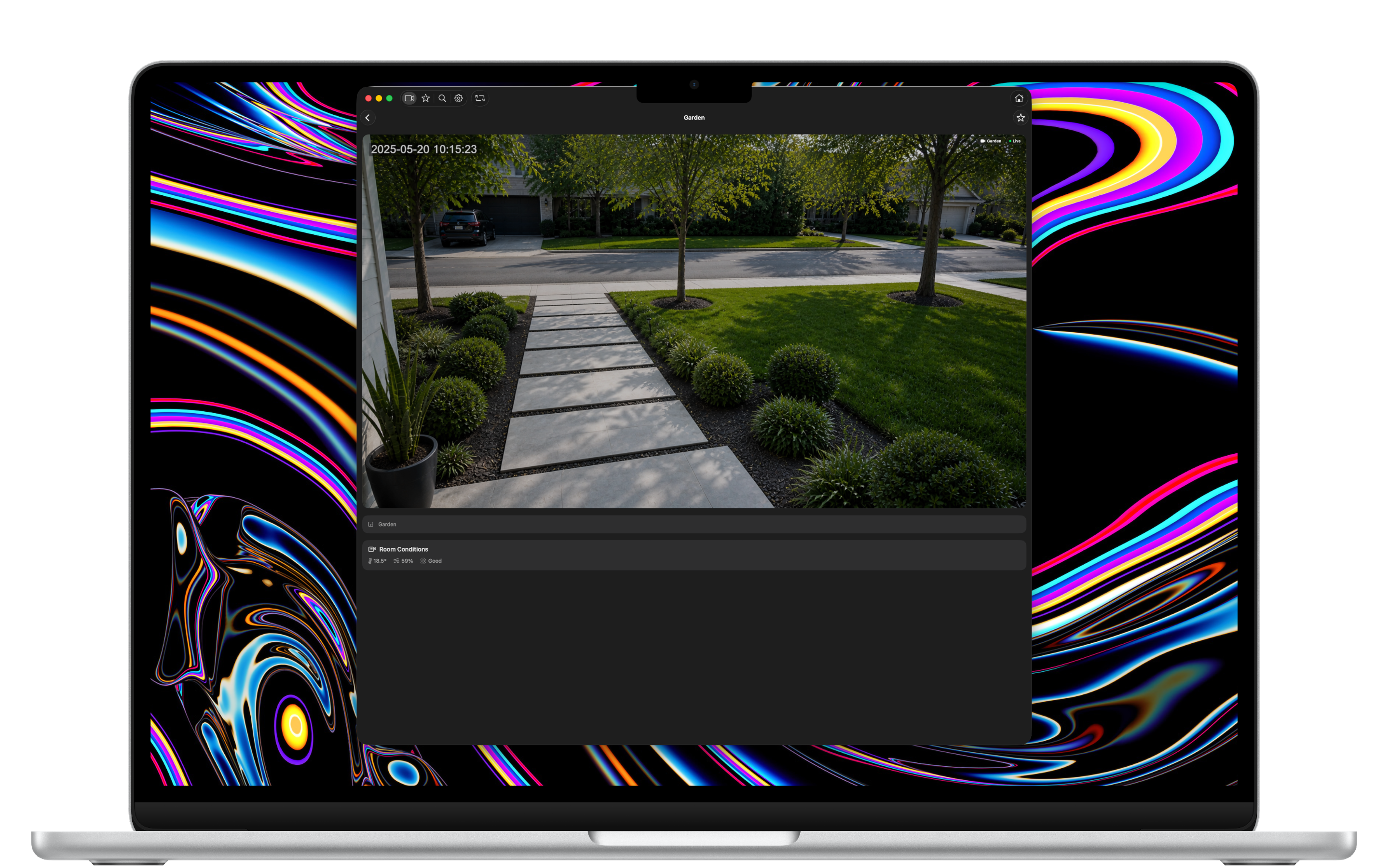Click the Garden camera badge on the video

coord(991,141)
